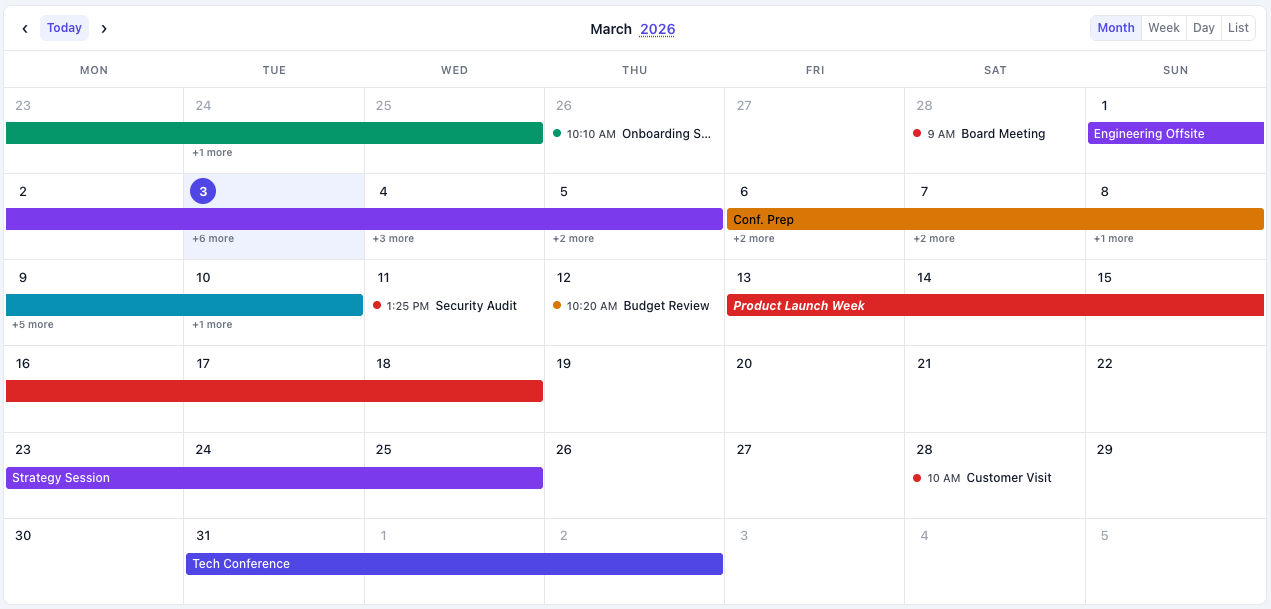Switch the calendar to Day view

[x=1203, y=27]
